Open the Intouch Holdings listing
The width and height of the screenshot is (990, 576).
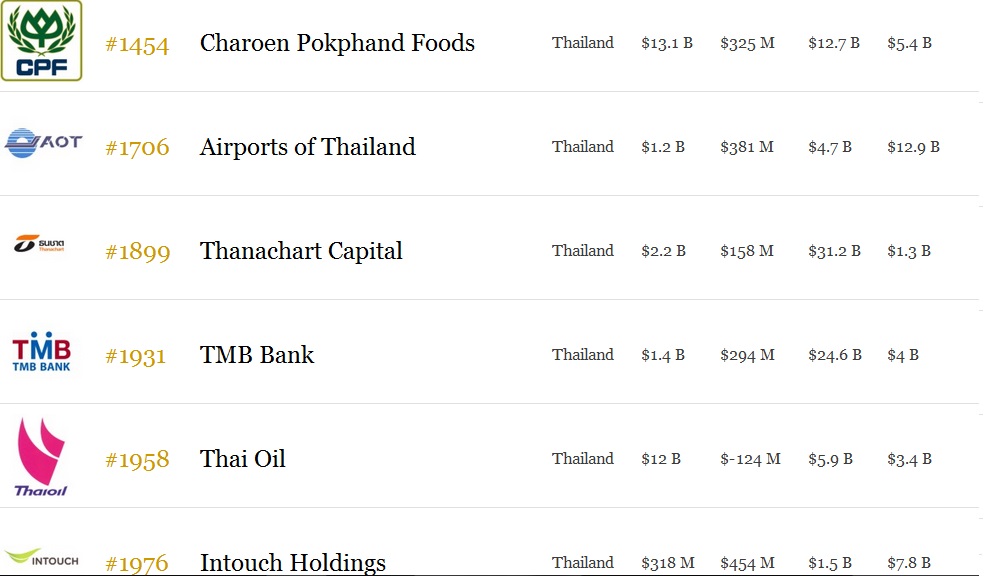click(293, 562)
